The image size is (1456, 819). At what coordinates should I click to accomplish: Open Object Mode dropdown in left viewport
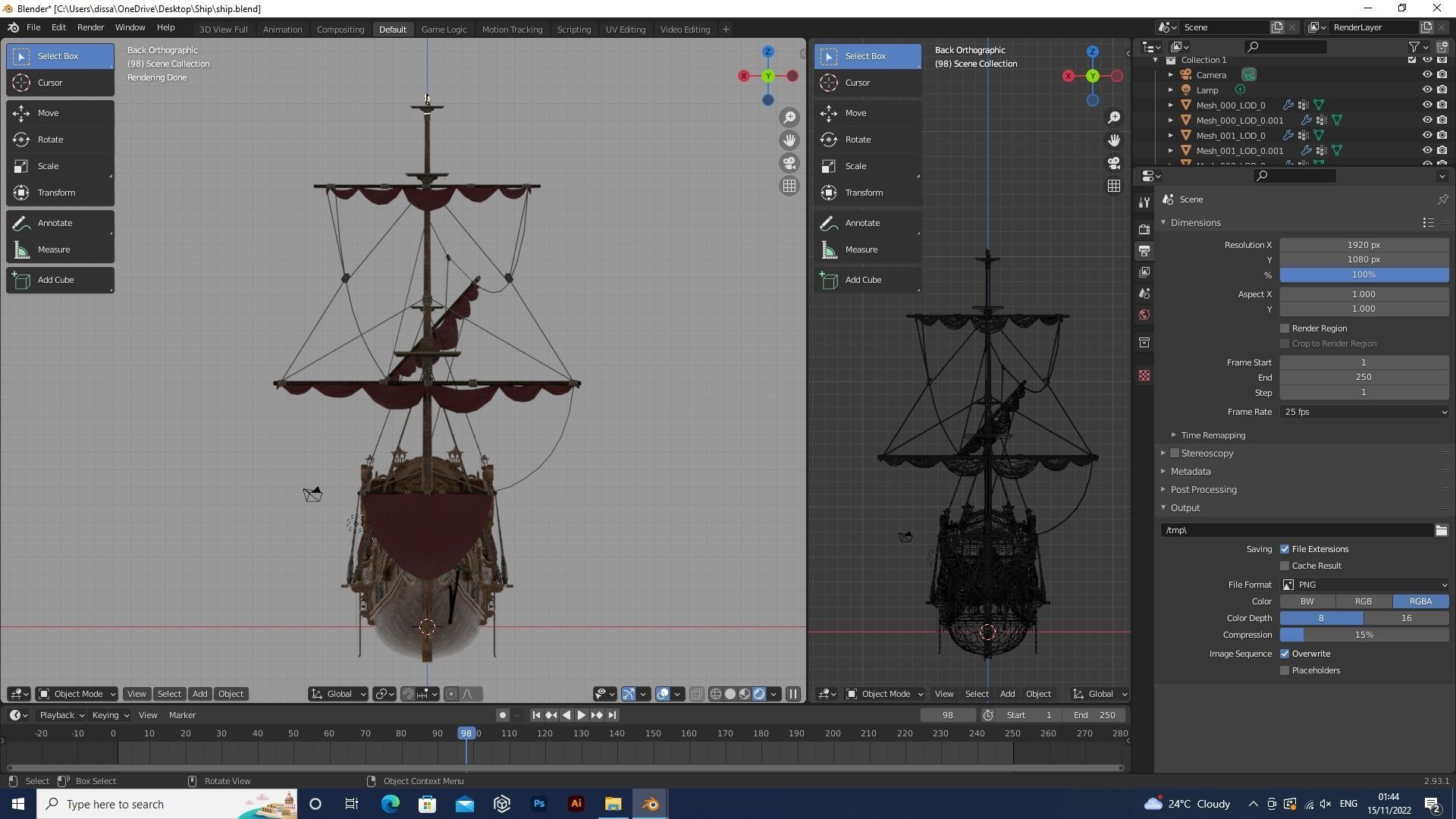77,694
